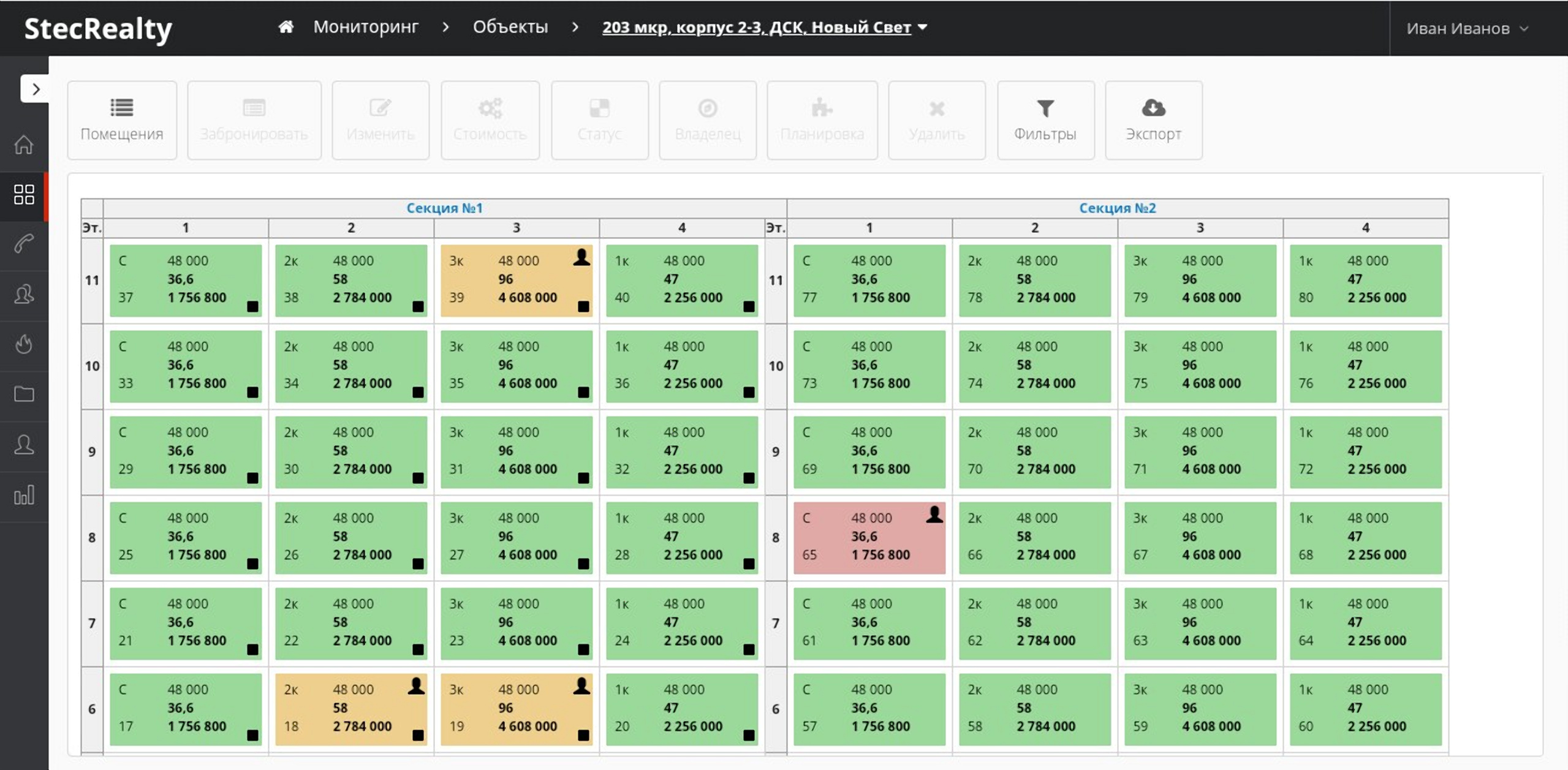The image size is (1568, 770).
Task: Open the grid view sidebar icon
Action: (x=24, y=195)
